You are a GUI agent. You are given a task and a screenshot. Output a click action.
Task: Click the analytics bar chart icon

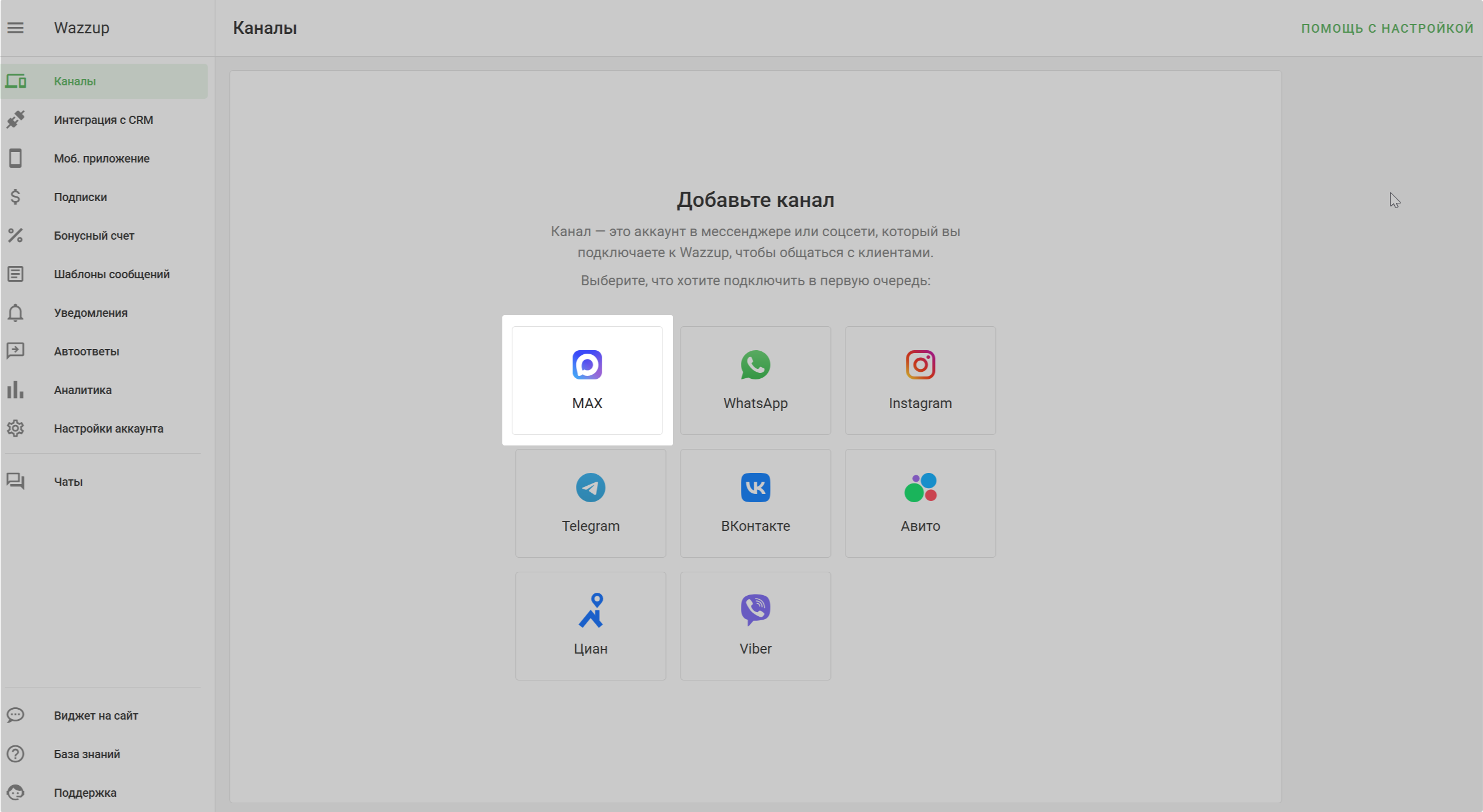(x=16, y=390)
